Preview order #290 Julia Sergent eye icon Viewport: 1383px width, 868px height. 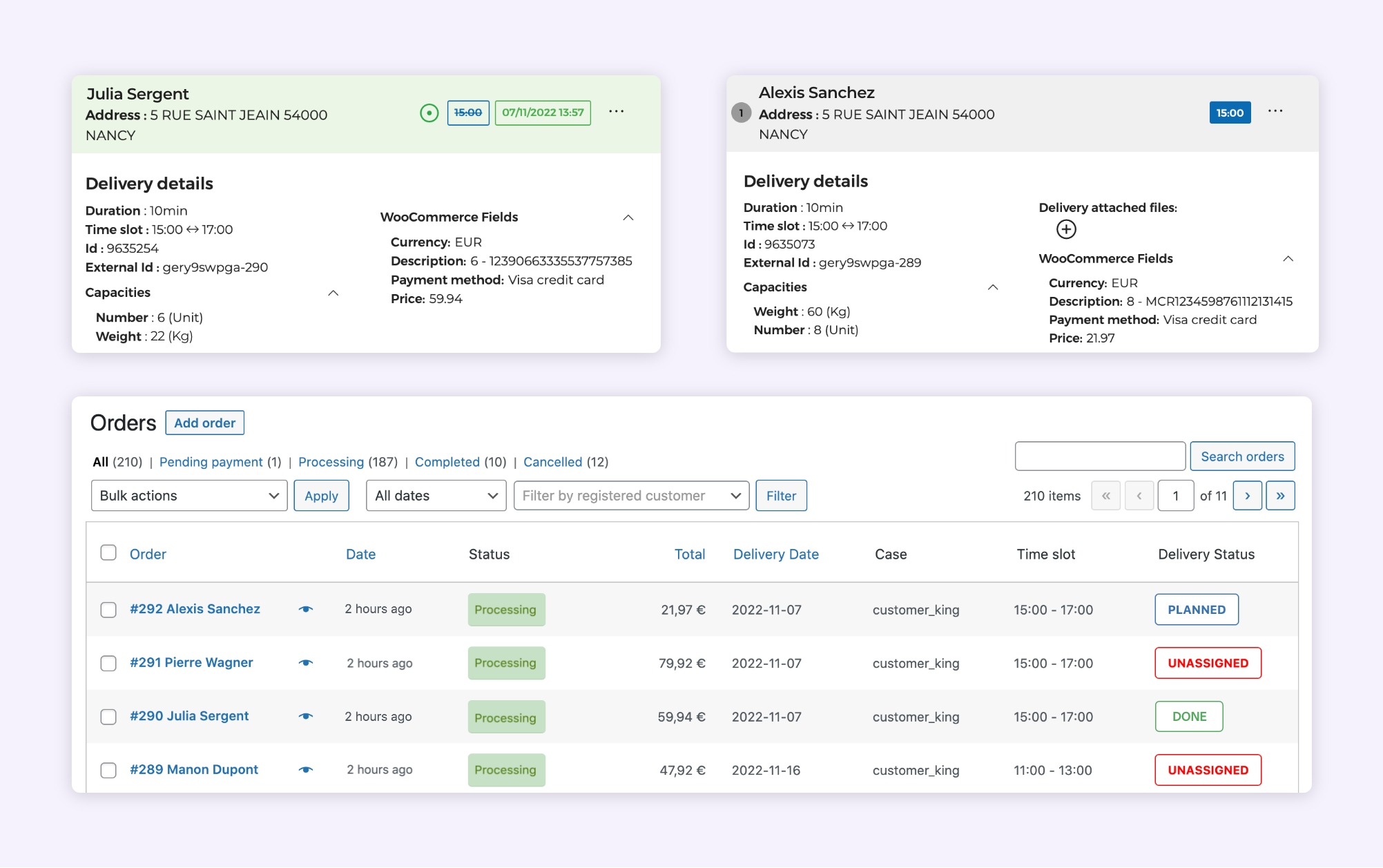click(306, 716)
